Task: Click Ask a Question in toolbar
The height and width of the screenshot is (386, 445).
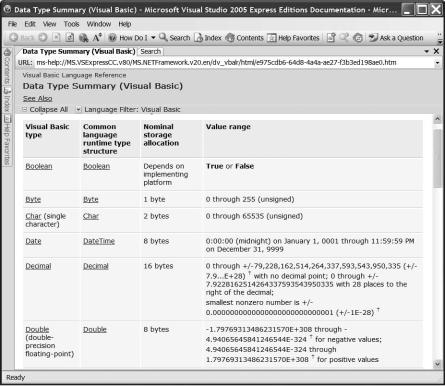Action: (x=396, y=38)
